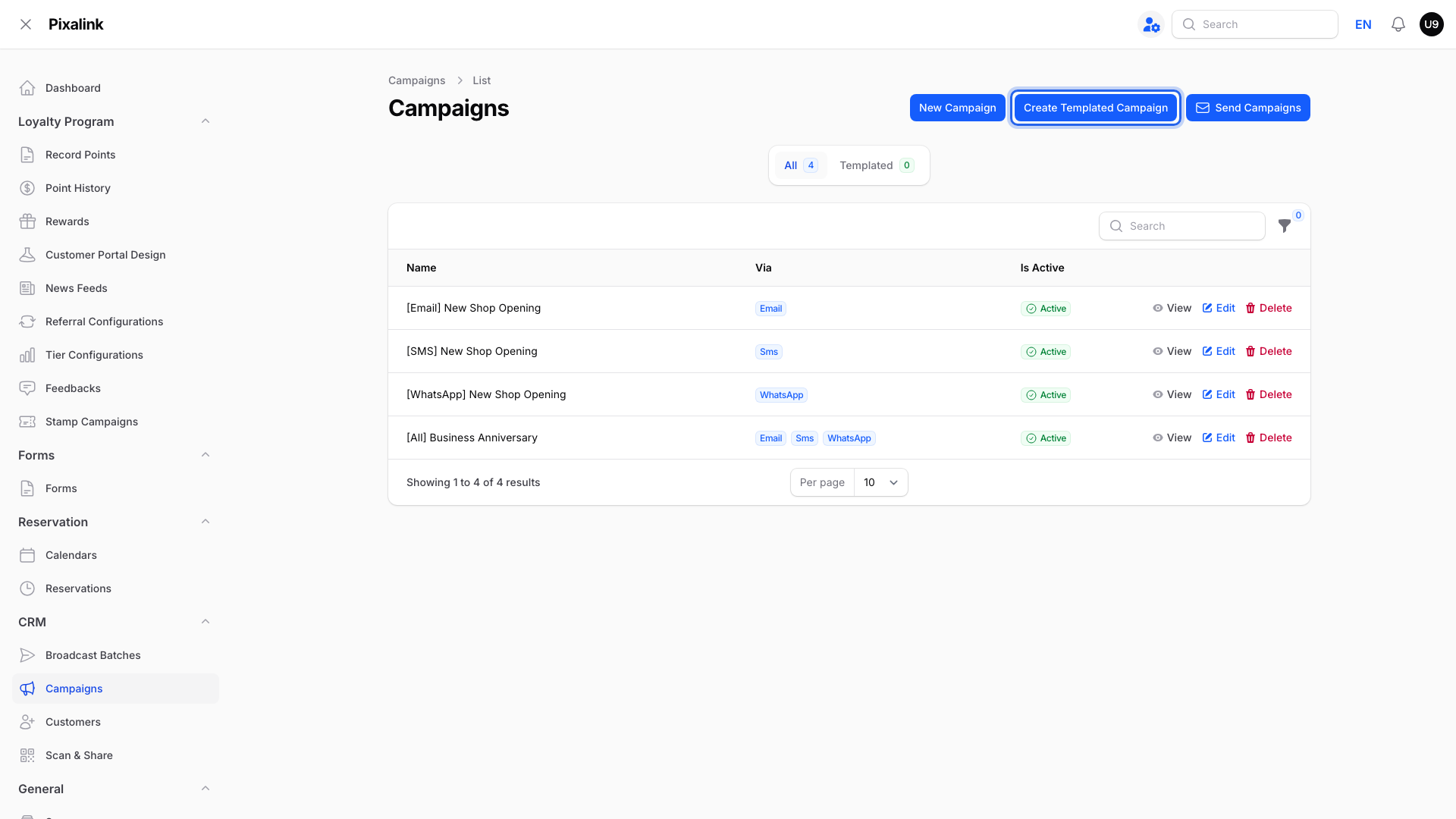Screen dimensions: 1456x819
Task: Open the table filter funnel icon
Action: point(1284,226)
